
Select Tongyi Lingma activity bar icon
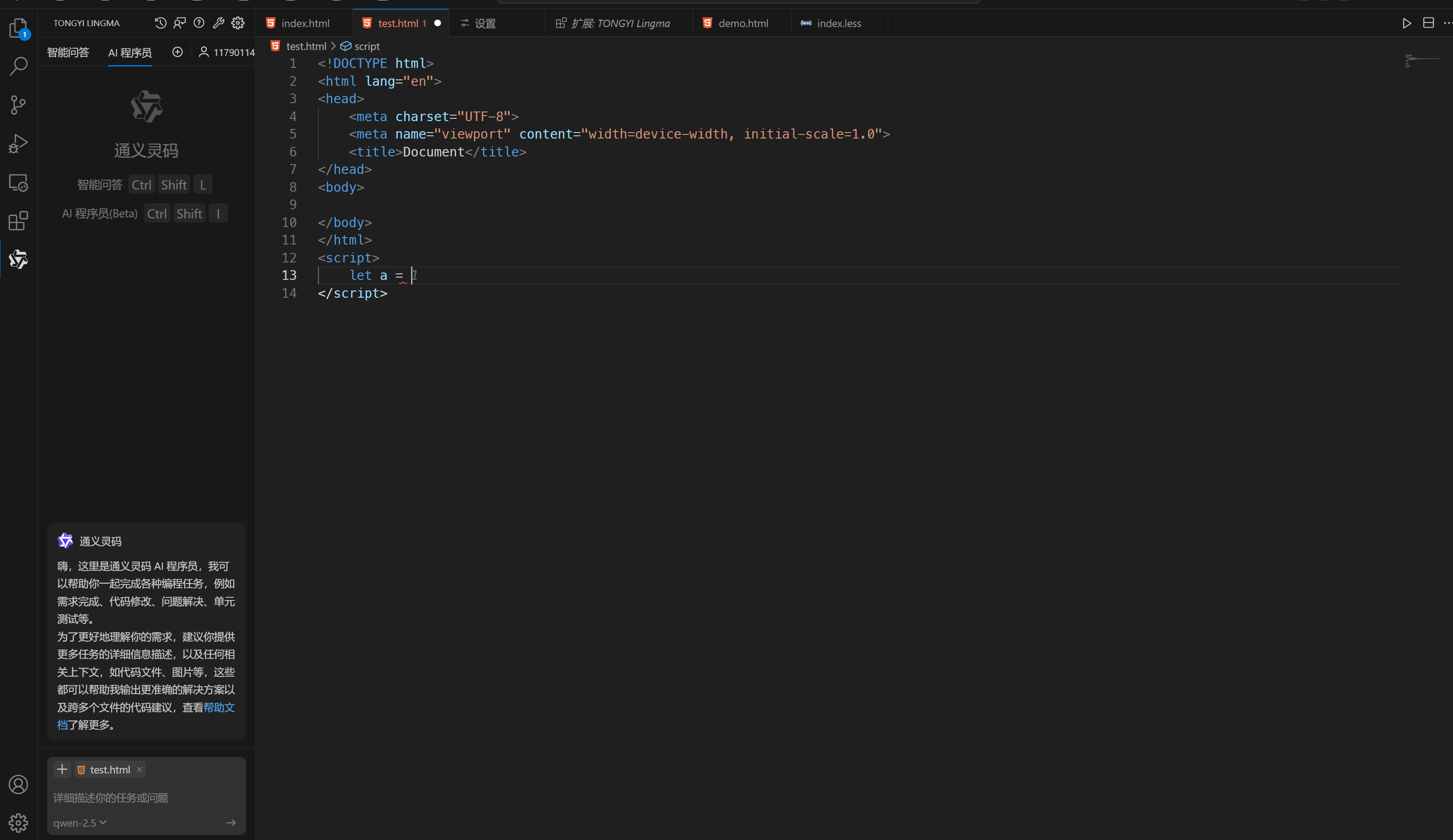[x=18, y=260]
